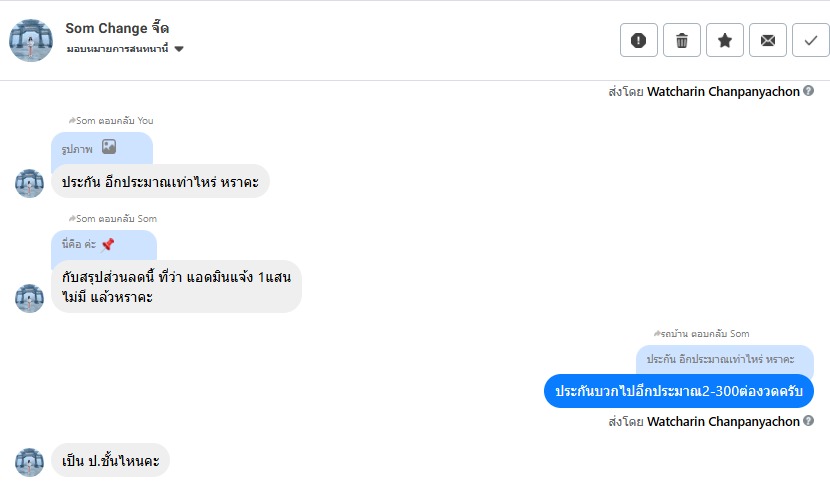Click the message mentioning 1แสน discount
The height and width of the screenshot is (495, 830).
176,286
